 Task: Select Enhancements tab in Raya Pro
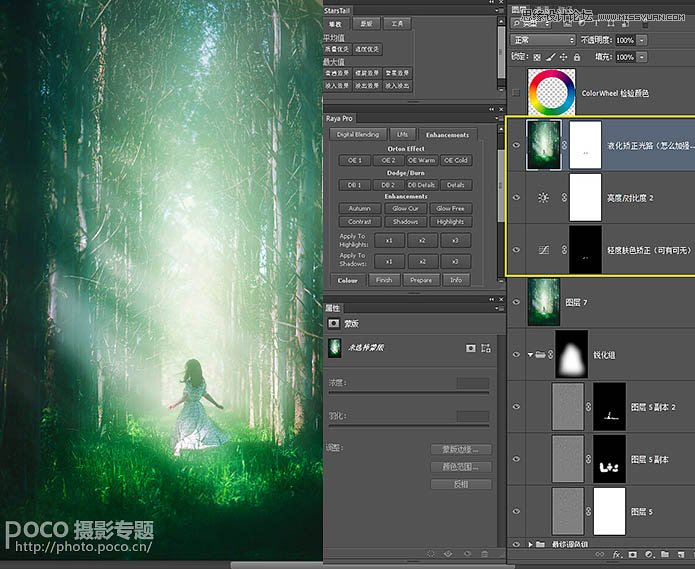pos(447,135)
